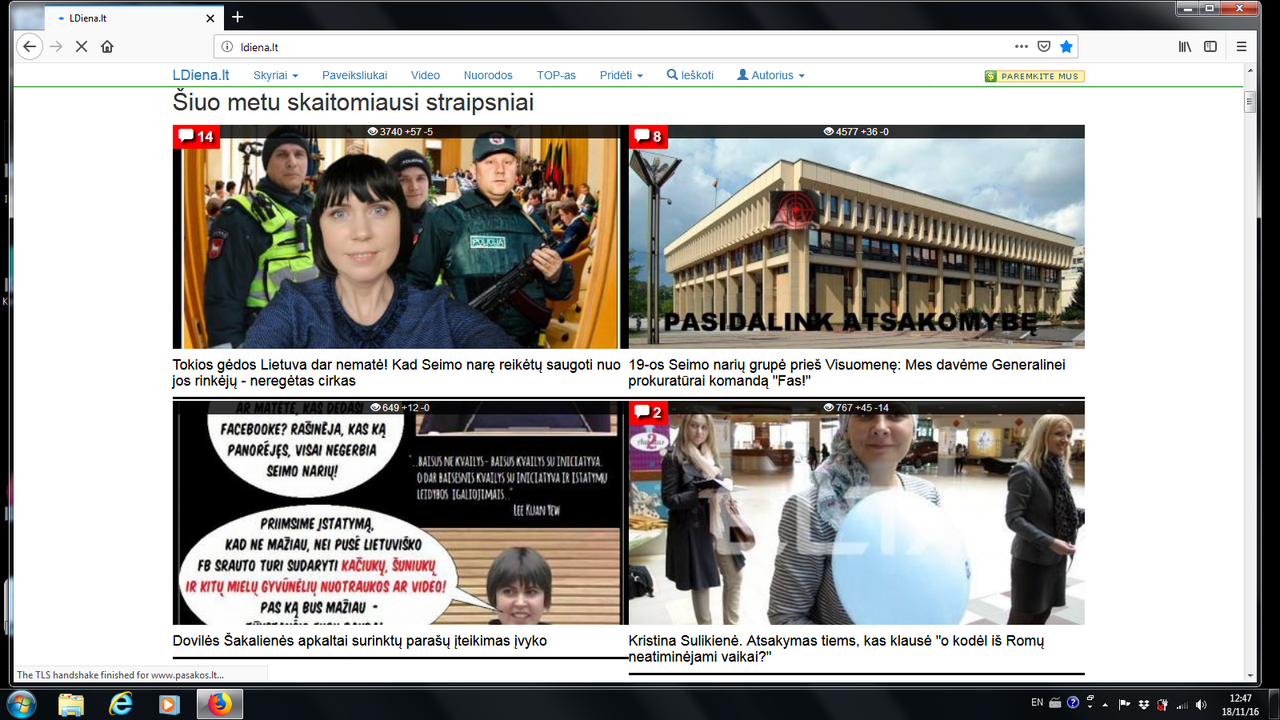The width and height of the screenshot is (1280, 720).
Task: Open a new browser tab
Action: [x=237, y=17]
